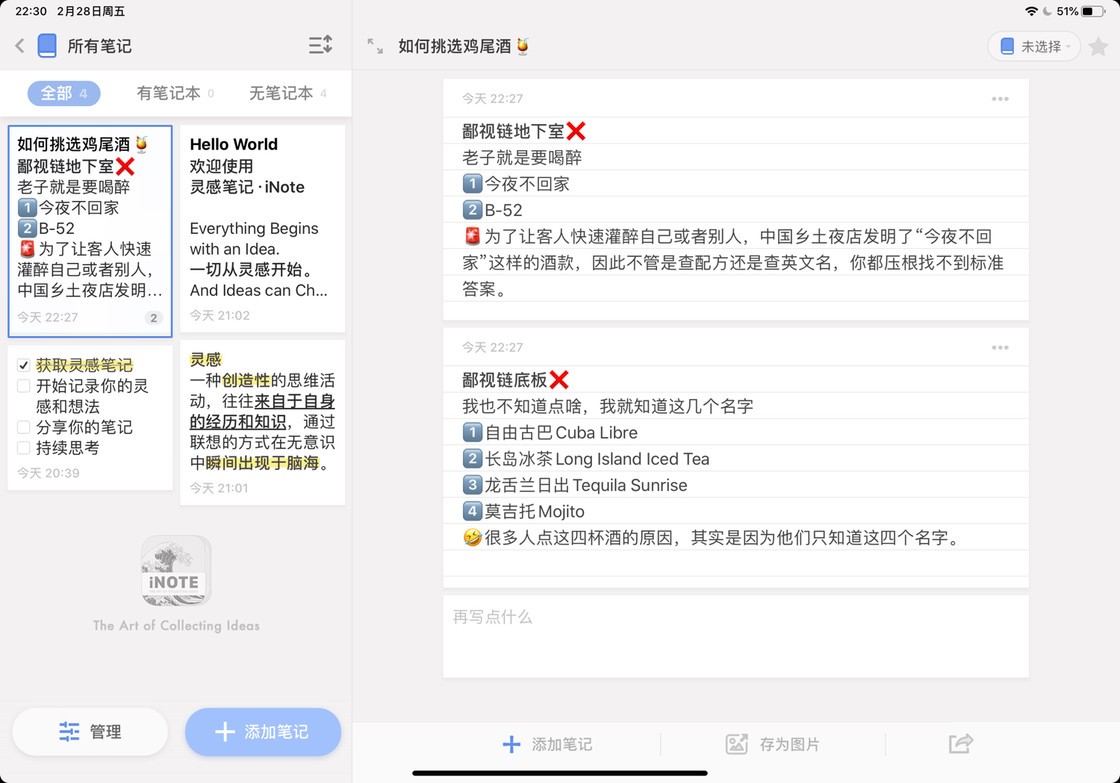The height and width of the screenshot is (783, 1120).
Task: Check the 持续思考 checkbox
Action: coord(24,448)
